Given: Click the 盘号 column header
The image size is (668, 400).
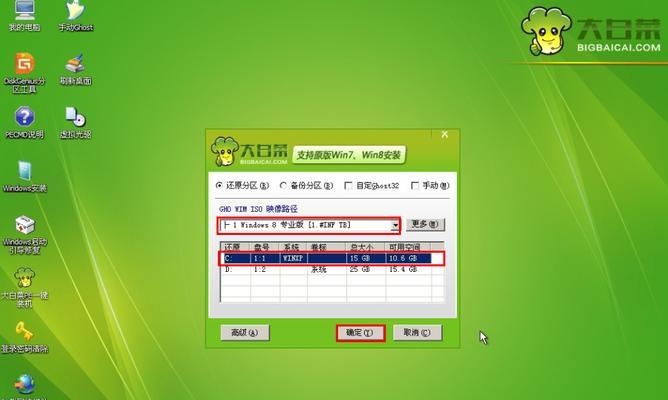Looking at the screenshot, I should [x=265, y=247].
